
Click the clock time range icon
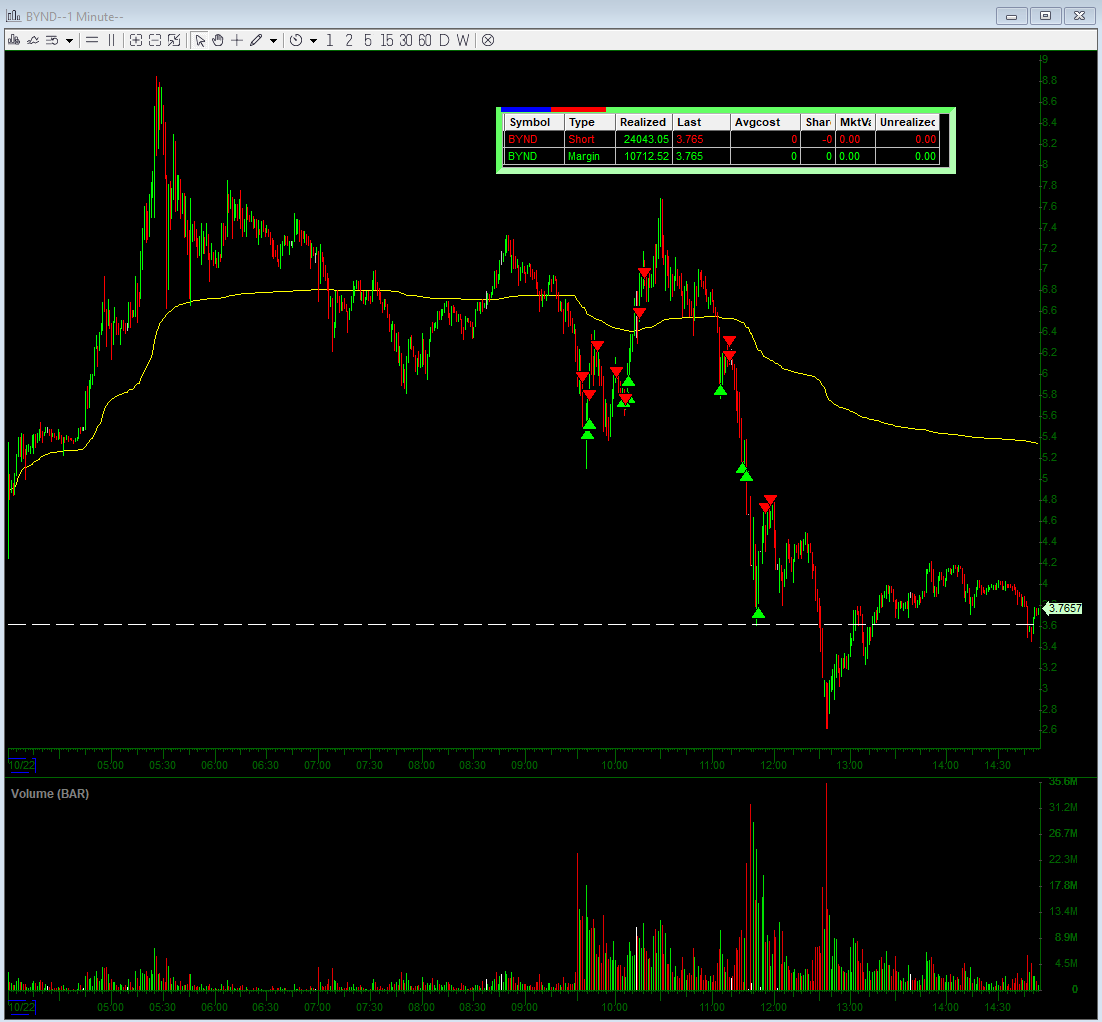tap(296, 40)
